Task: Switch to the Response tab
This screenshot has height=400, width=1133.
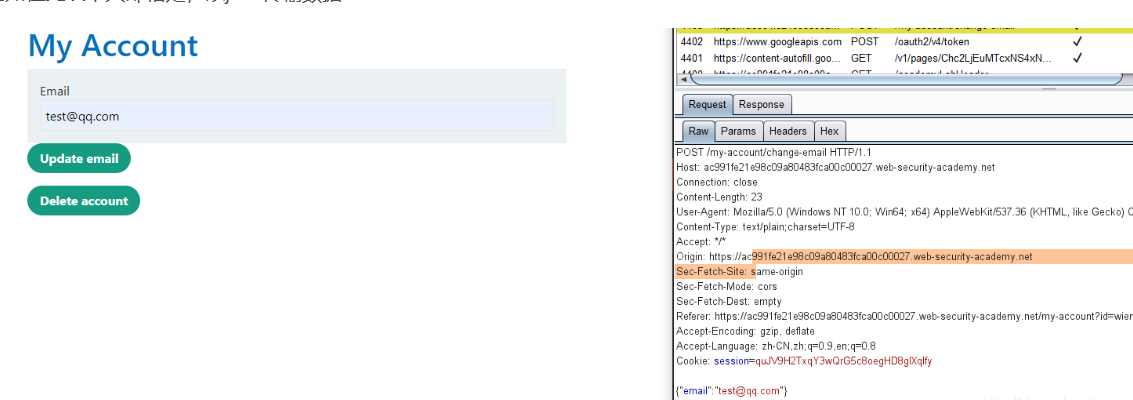Action: pyautogui.click(x=762, y=104)
